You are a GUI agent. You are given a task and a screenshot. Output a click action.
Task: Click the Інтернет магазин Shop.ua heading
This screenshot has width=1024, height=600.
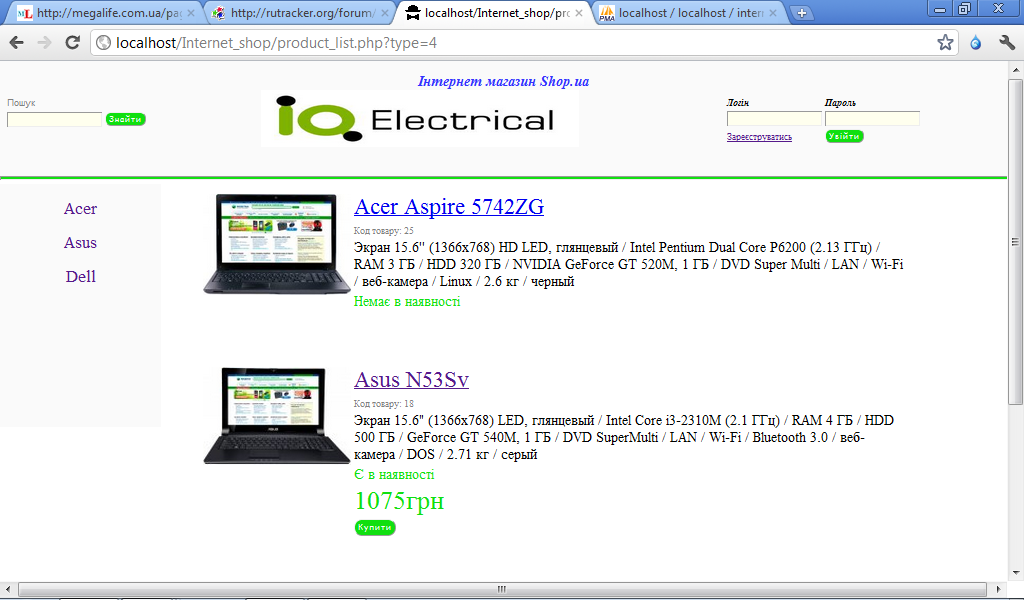(x=503, y=82)
